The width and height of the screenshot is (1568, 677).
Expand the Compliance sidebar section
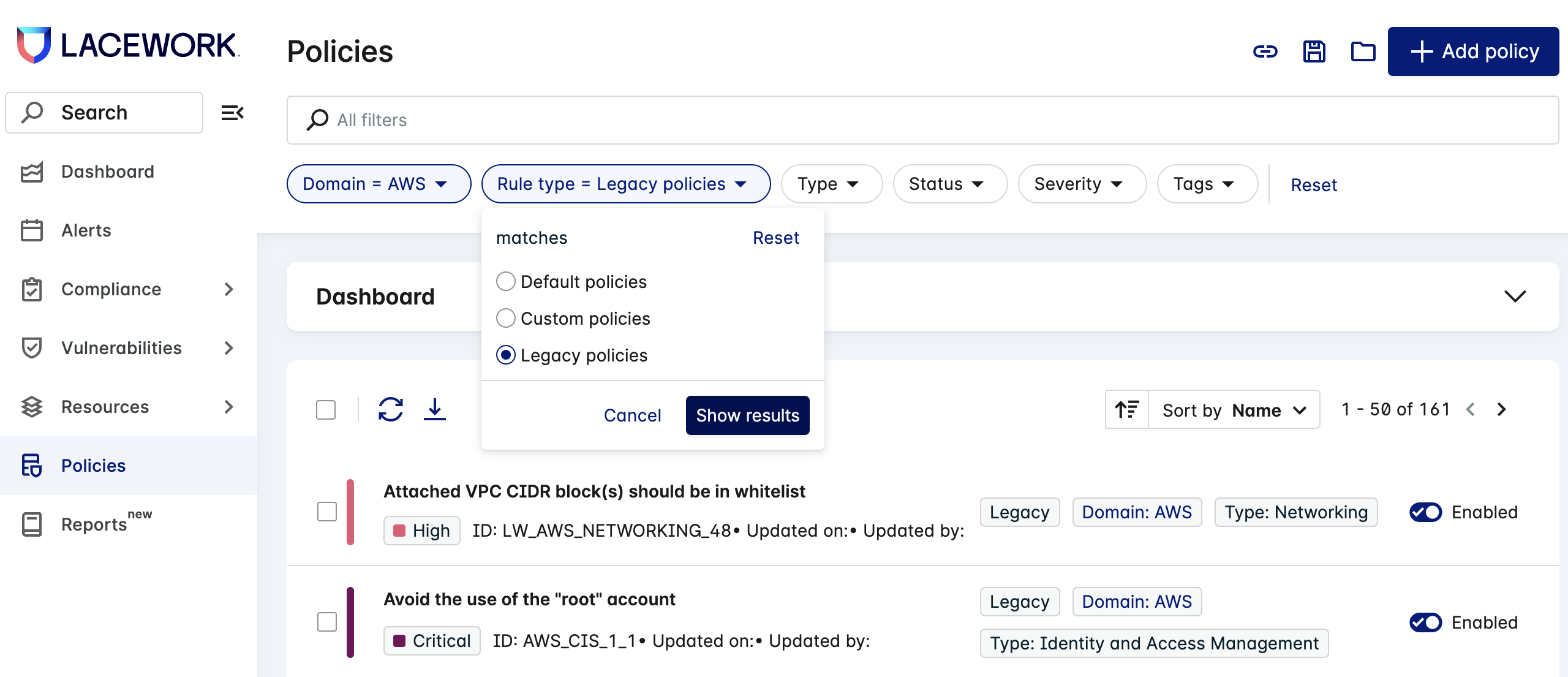228,289
